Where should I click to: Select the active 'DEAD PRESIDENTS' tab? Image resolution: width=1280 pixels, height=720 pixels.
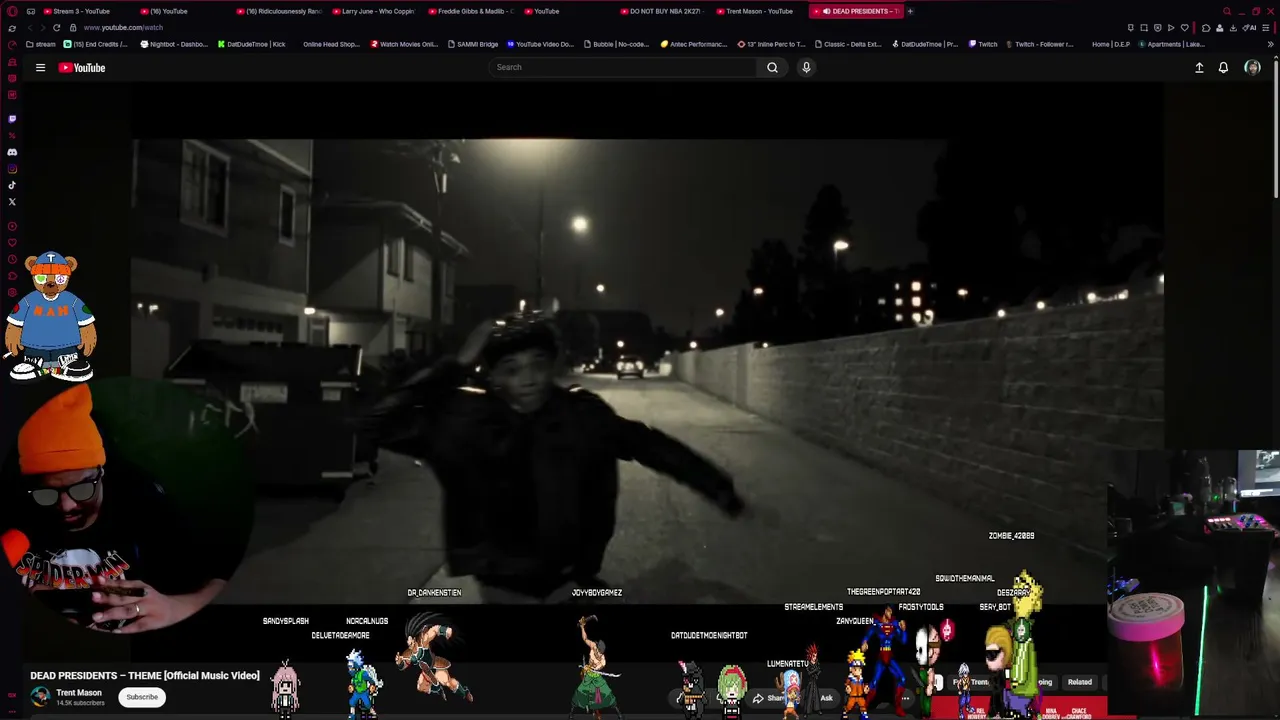[x=856, y=11]
